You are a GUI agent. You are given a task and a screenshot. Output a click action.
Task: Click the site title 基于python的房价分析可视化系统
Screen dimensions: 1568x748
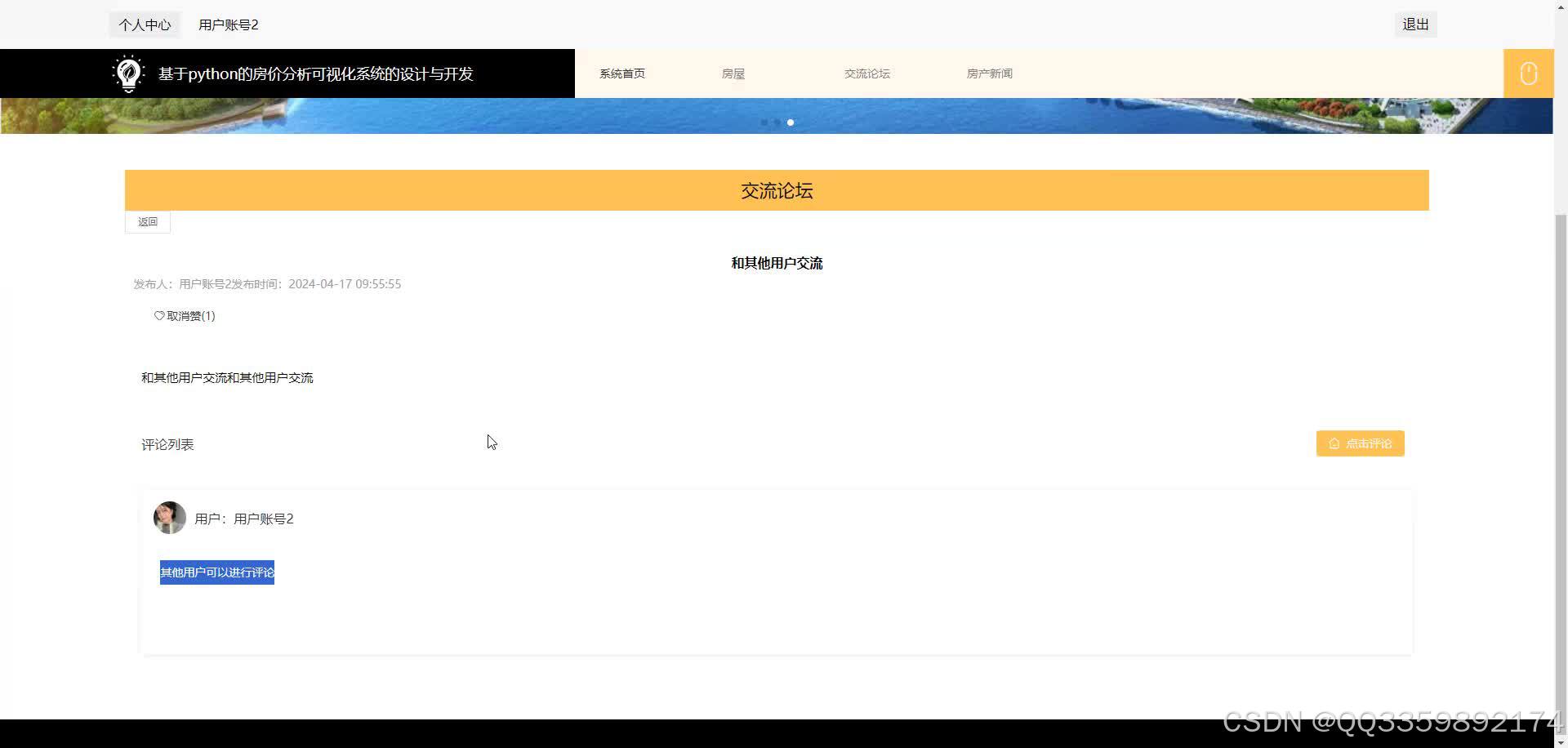pyautogui.click(x=316, y=73)
